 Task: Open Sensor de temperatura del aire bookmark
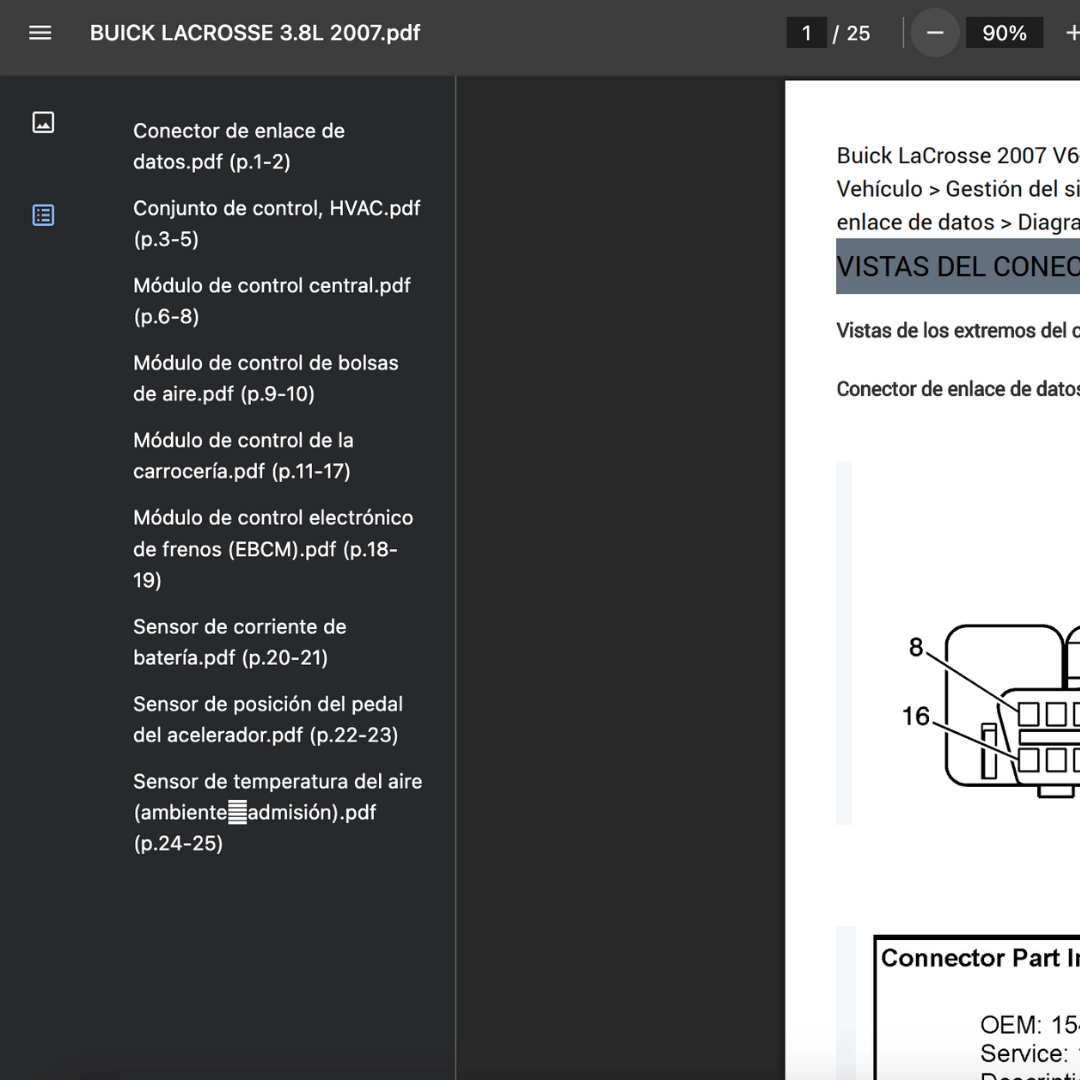pyautogui.click(x=277, y=812)
